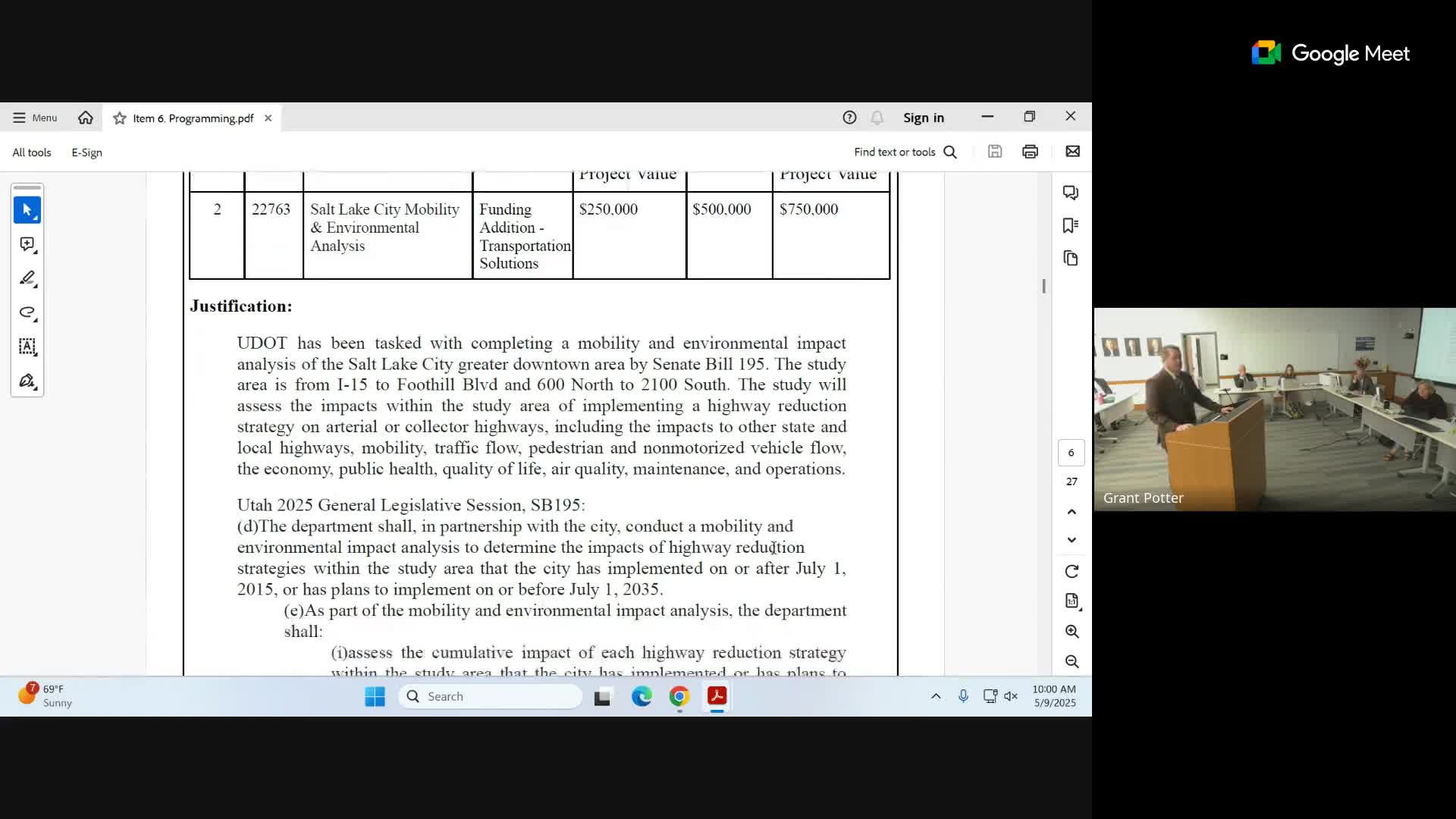Go to previous page arrow
This screenshot has height=819, width=1456.
[x=1072, y=512]
